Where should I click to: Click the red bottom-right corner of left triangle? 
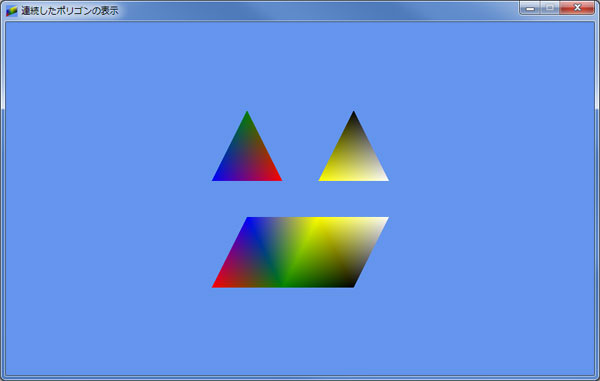[278, 178]
